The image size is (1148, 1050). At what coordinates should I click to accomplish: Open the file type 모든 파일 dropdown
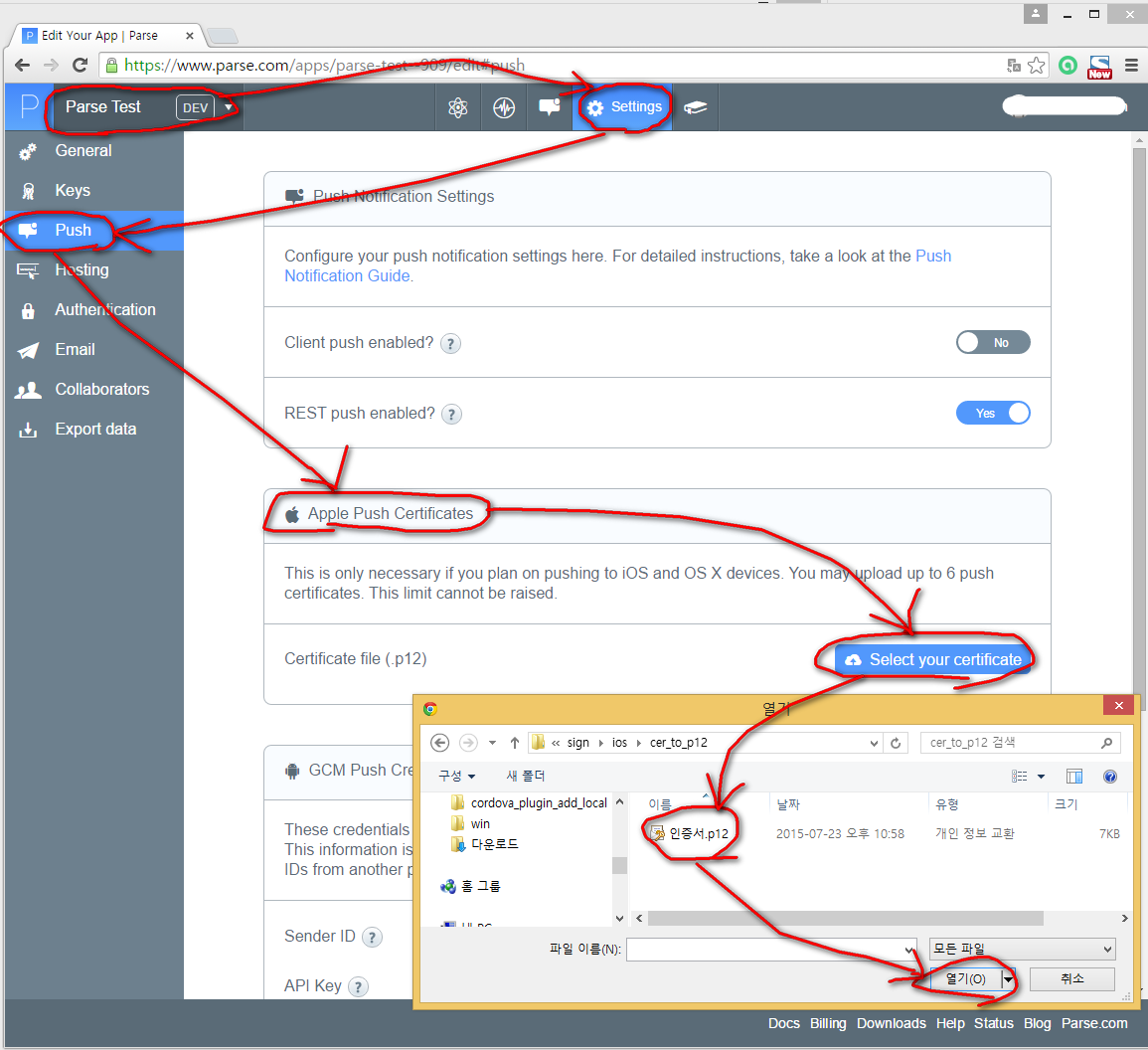coord(1022,949)
